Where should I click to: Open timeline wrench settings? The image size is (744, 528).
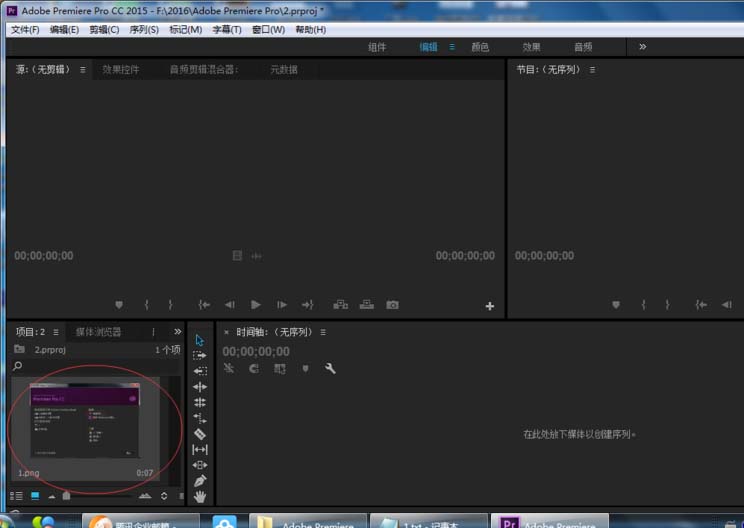point(330,368)
